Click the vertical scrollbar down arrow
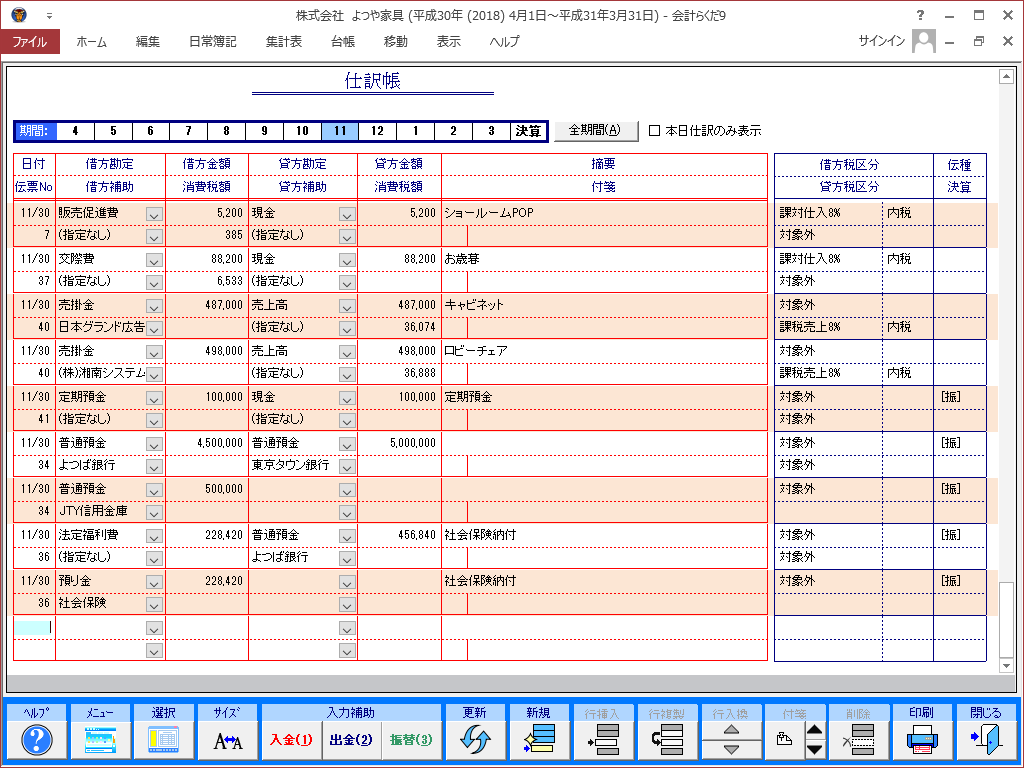The image size is (1024, 768). point(1006,665)
